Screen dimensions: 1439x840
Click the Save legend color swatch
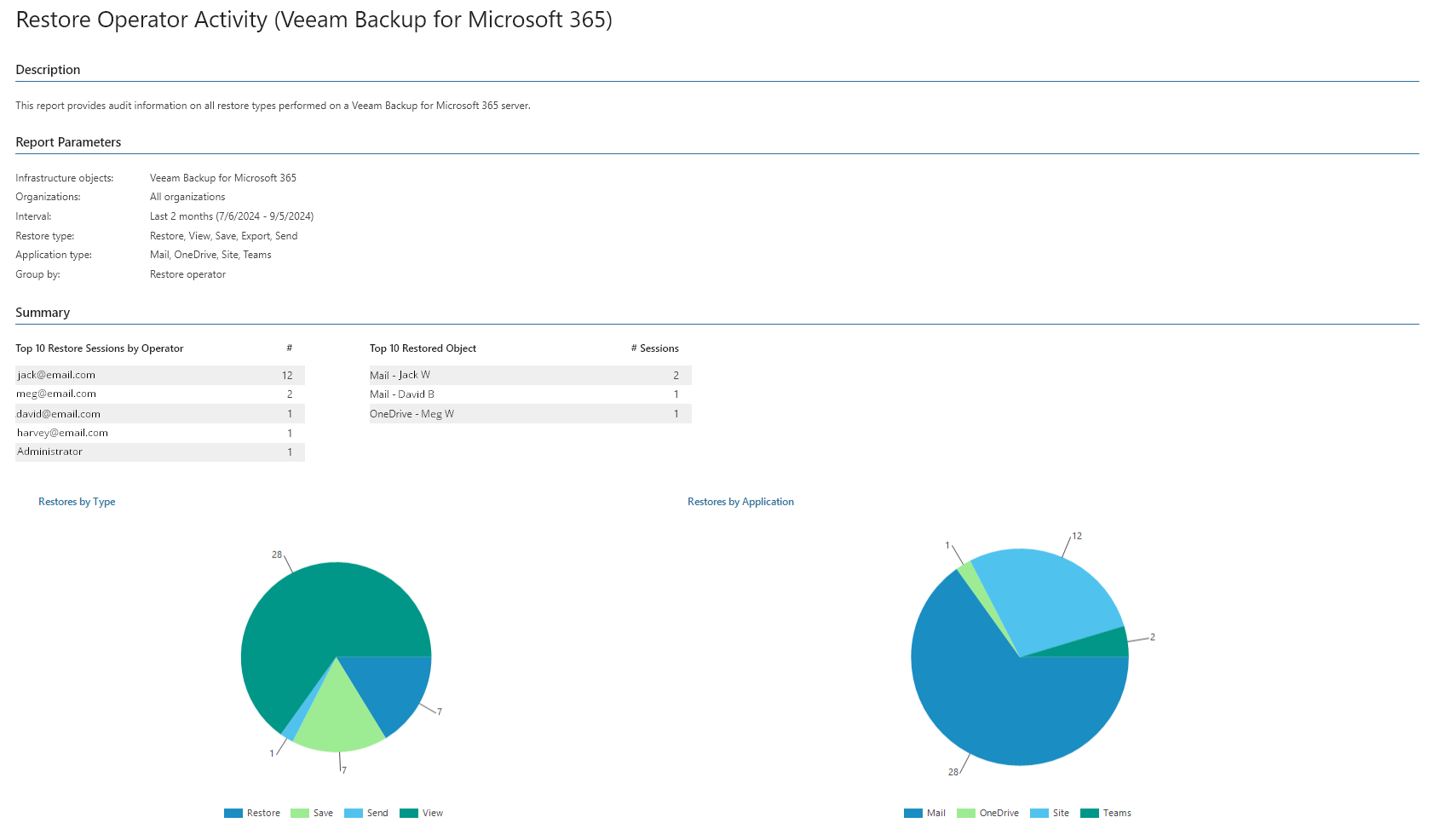(300, 814)
